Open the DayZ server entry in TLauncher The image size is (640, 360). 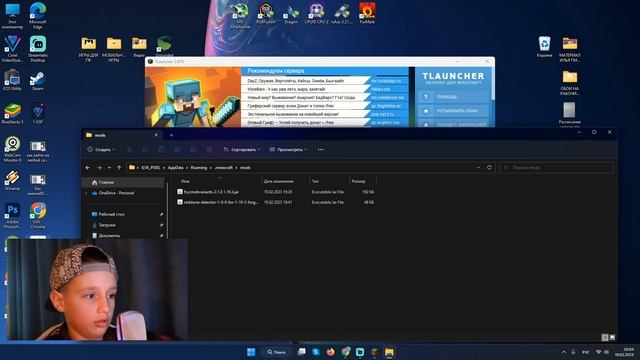point(324,81)
